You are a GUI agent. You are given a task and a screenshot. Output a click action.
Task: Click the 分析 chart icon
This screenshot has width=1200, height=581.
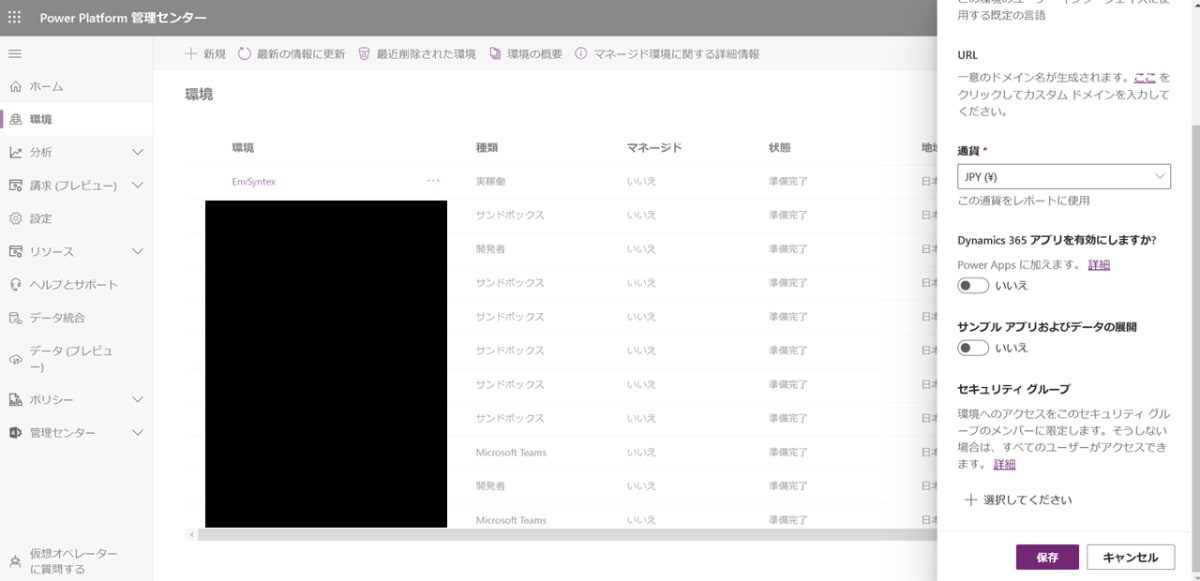click(x=15, y=153)
